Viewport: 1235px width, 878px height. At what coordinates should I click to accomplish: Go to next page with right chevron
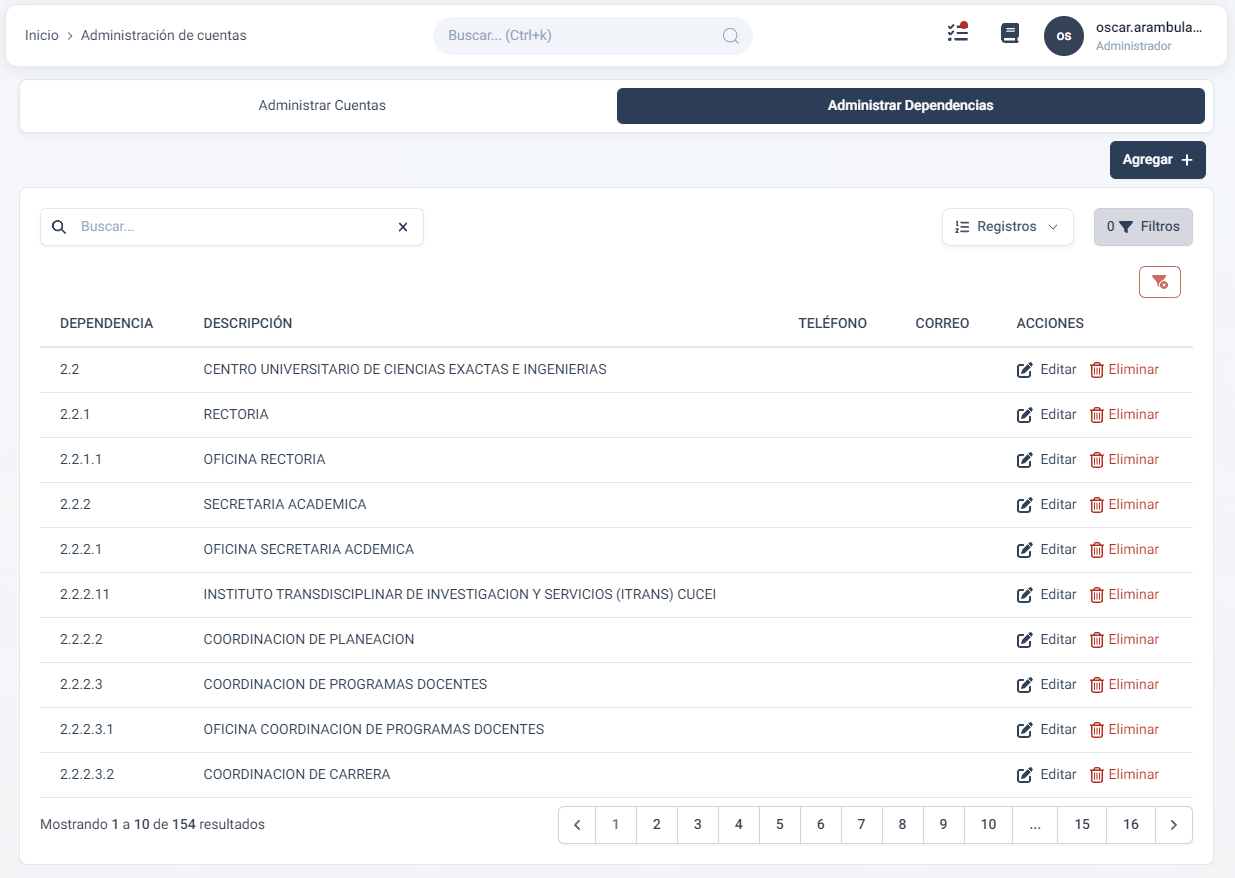1173,825
